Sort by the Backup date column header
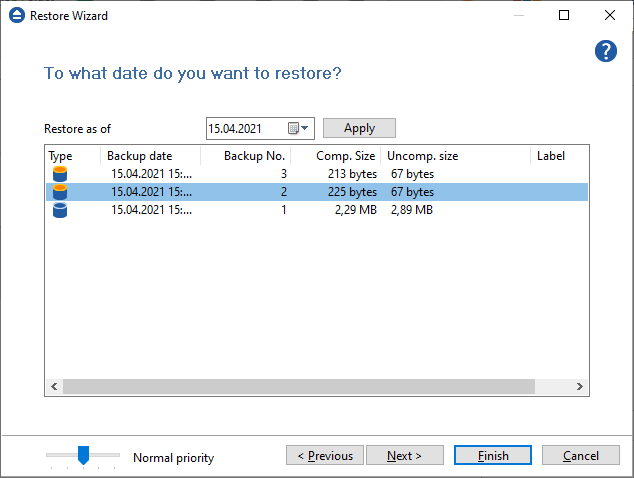Image resolution: width=634 pixels, height=478 pixels. (150, 156)
